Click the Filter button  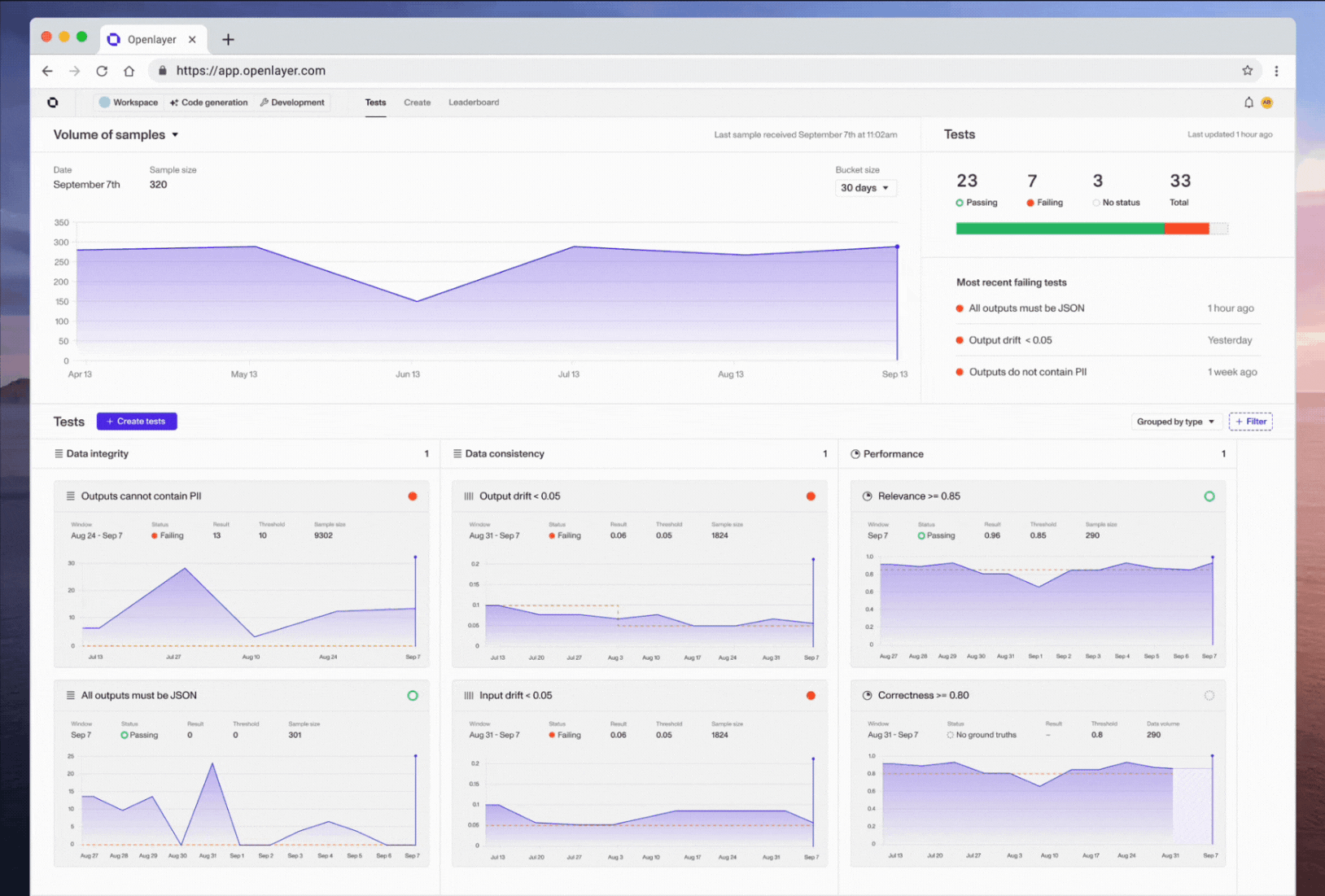[x=1250, y=422]
